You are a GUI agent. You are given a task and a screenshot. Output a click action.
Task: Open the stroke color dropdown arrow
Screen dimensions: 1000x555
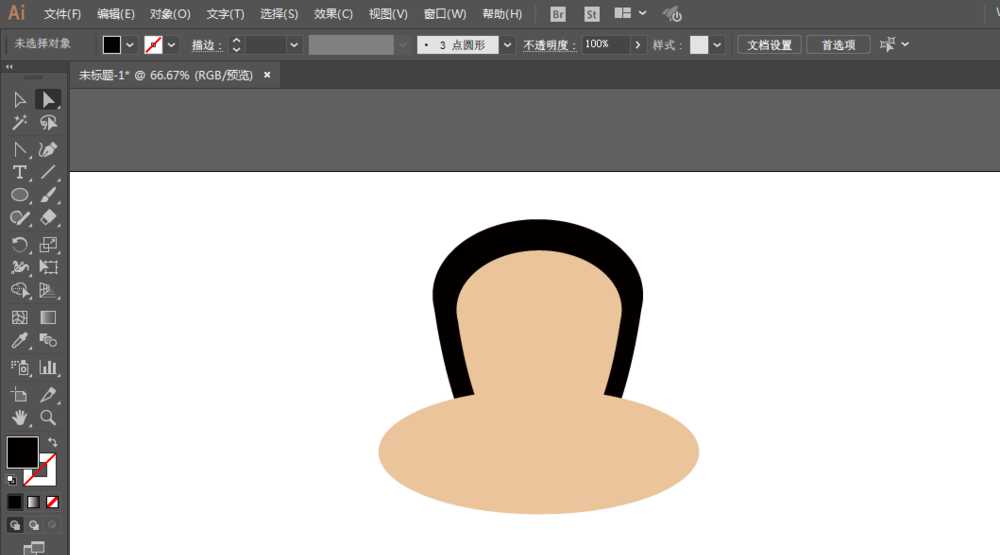click(171, 45)
